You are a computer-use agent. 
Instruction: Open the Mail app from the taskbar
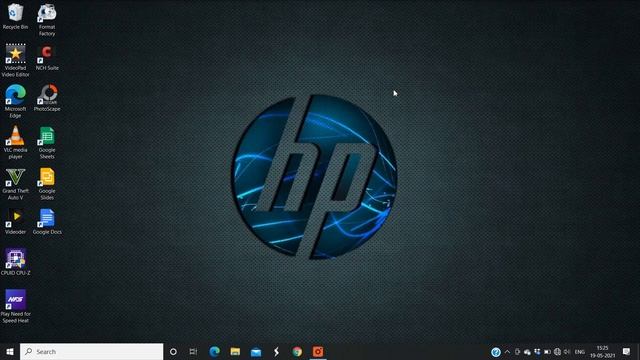coord(256,351)
